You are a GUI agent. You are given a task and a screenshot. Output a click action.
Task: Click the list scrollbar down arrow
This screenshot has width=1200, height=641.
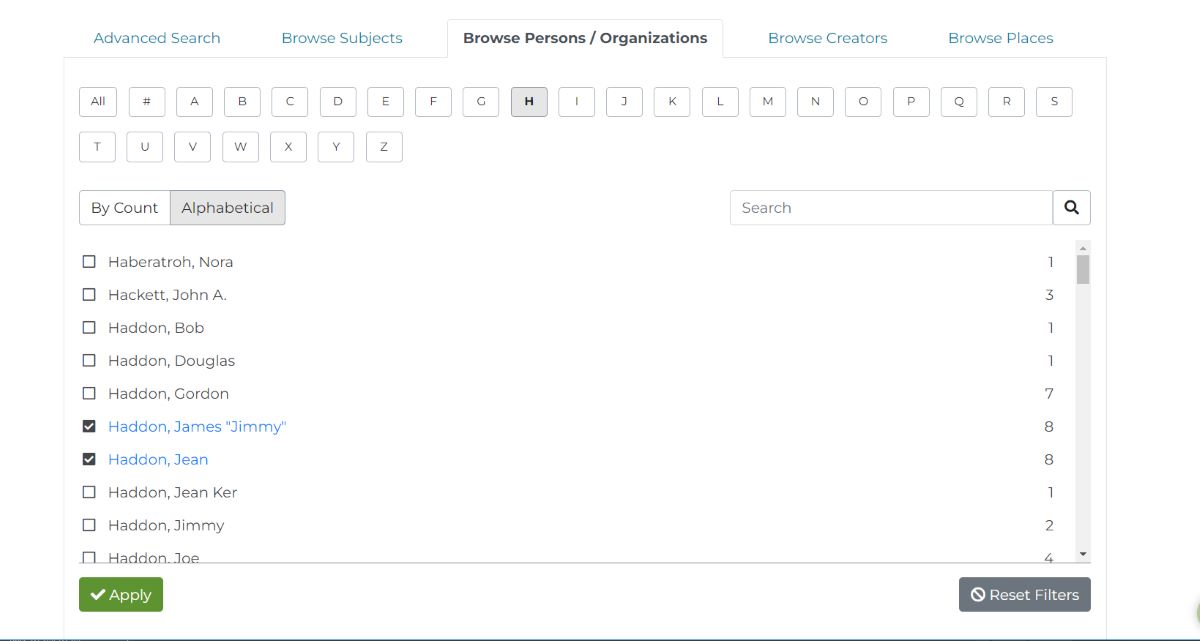pyautogui.click(x=1083, y=554)
